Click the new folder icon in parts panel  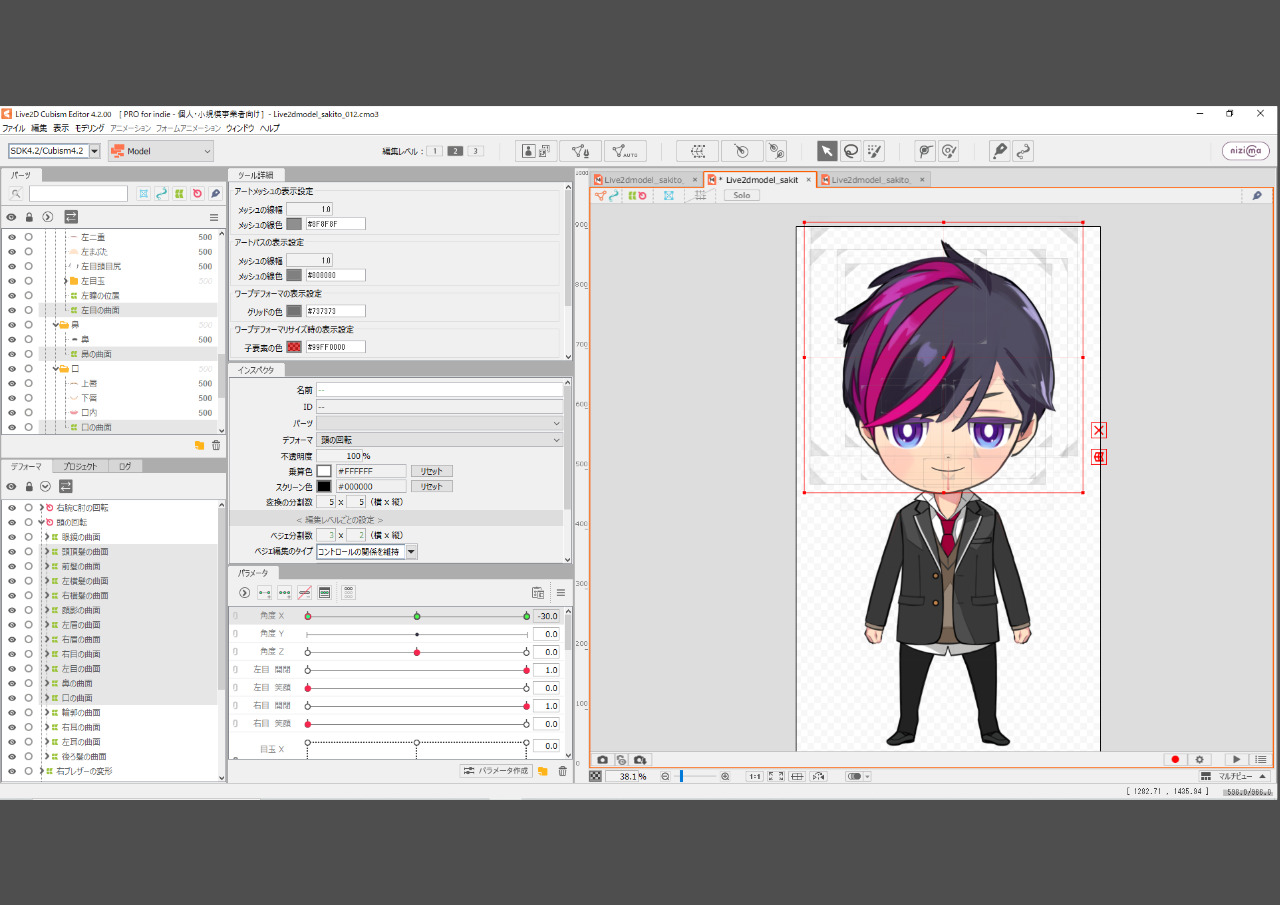[x=199, y=445]
